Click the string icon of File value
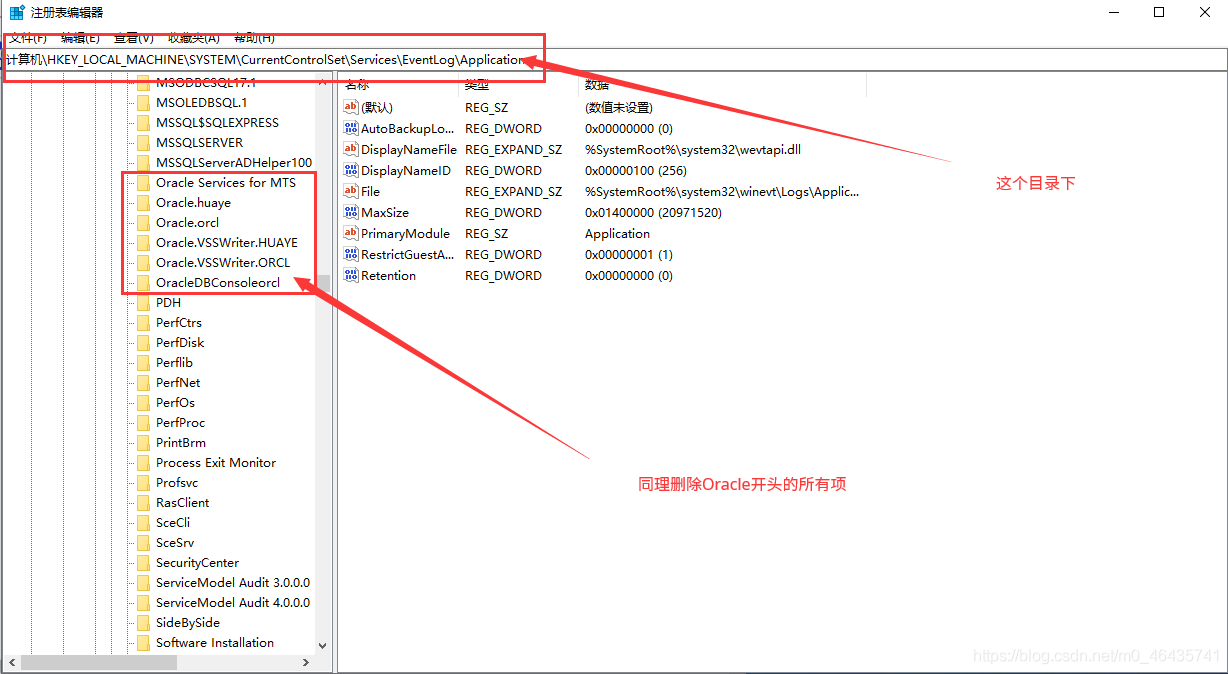Image resolution: width=1228 pixels, height=674 pixels. pos(350,191)
